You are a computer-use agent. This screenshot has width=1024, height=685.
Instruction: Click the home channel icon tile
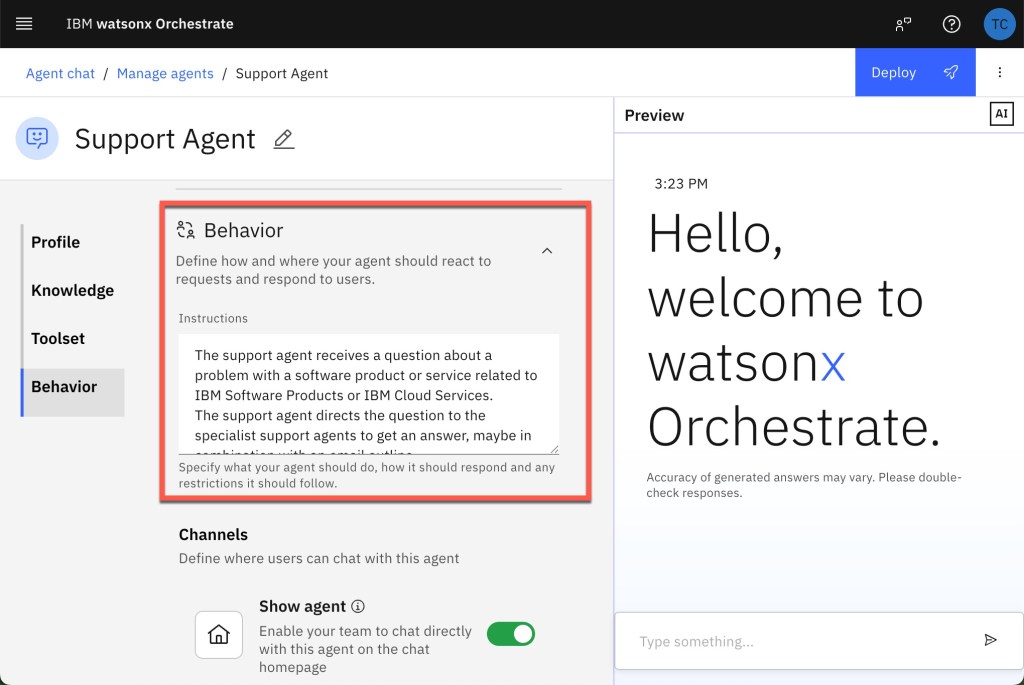219,634
